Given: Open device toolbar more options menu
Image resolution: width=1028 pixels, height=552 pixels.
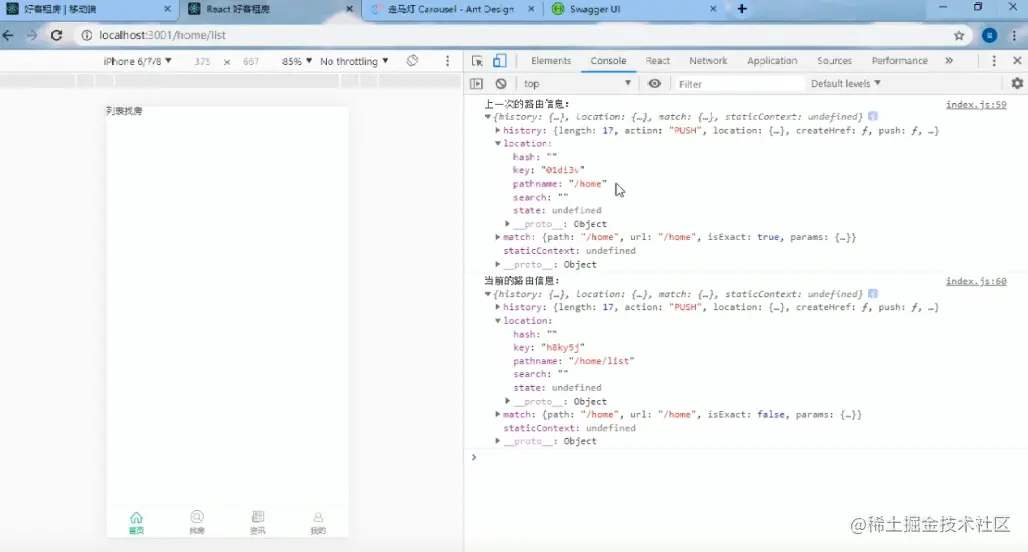Looking at the screenshot, I should pyautogui.click(x=448, y=61).
